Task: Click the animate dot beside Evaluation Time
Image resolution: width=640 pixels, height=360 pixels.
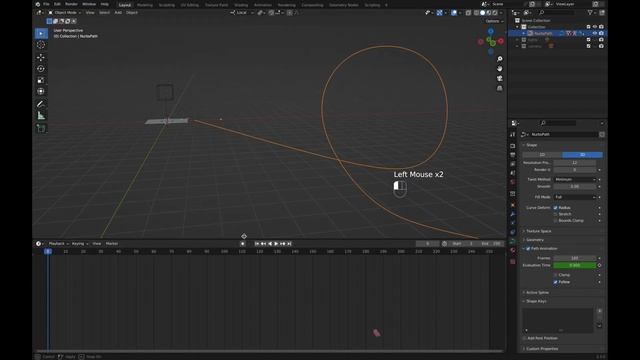Action: click(599, 265)
